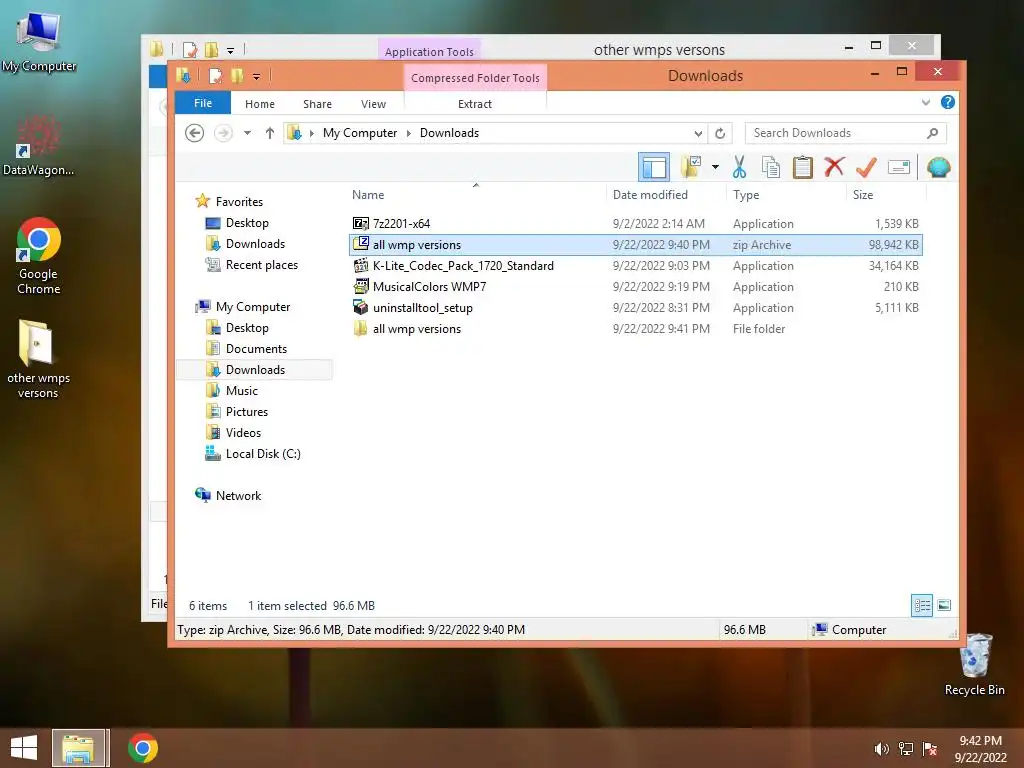Go back with the Back arrow button
Image resolution: width=1024 pixels, height=768 pixels.
click(195, 133)
